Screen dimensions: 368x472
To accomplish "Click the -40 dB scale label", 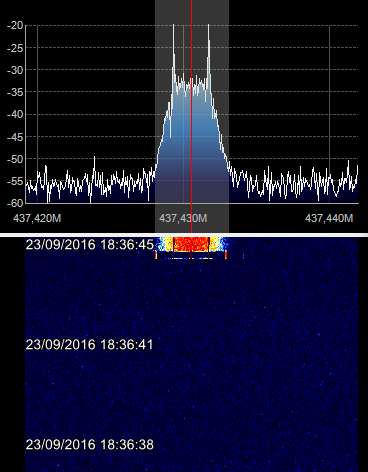I will point(15,114).
